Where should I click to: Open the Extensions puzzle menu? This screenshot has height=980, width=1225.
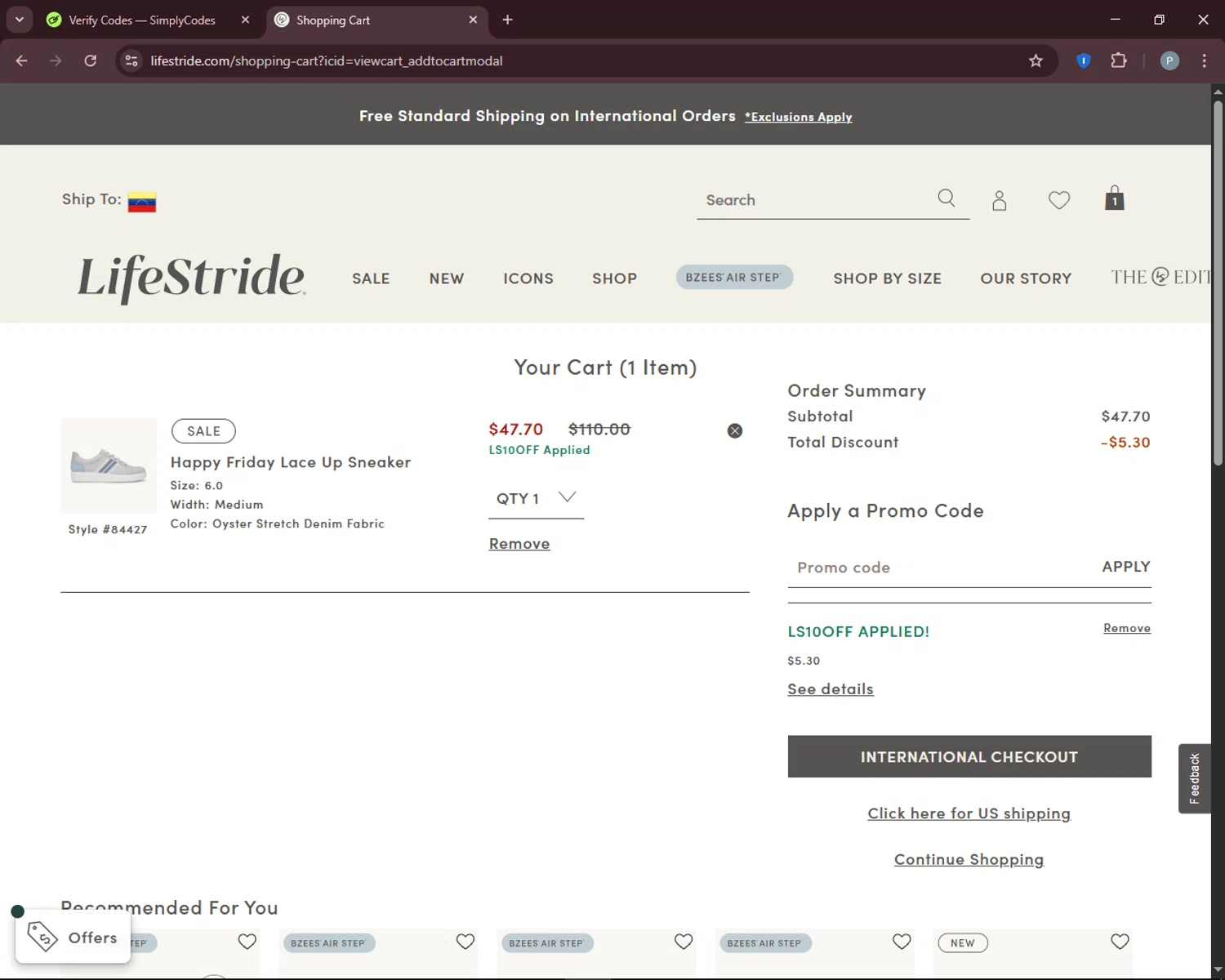[x=1119, y=60]
